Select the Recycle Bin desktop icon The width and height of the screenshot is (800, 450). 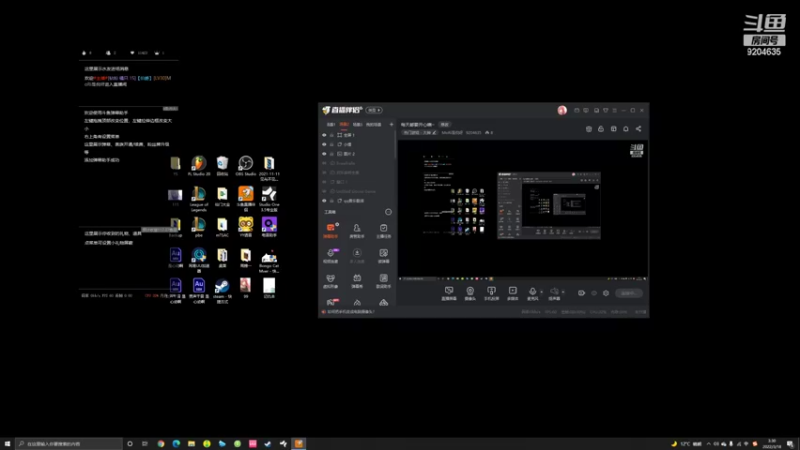[x=222, y=166]
